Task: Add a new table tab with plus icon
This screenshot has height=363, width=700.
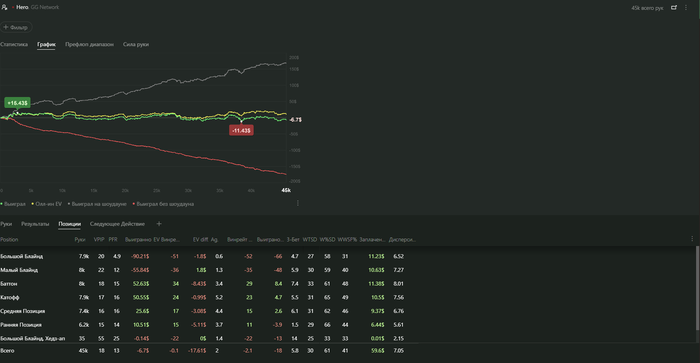Action: tap(159, 224)
